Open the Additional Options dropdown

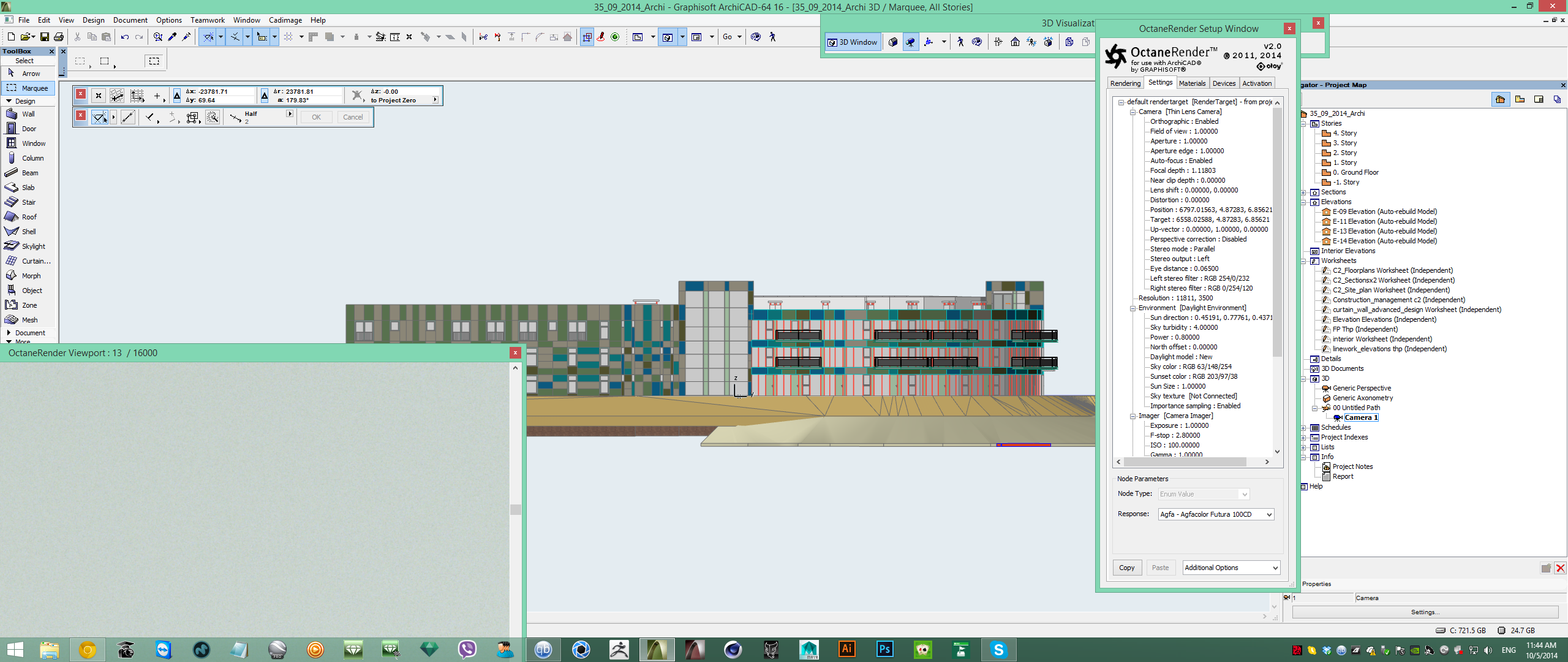pyautogui.click(x=1231, y=568)
